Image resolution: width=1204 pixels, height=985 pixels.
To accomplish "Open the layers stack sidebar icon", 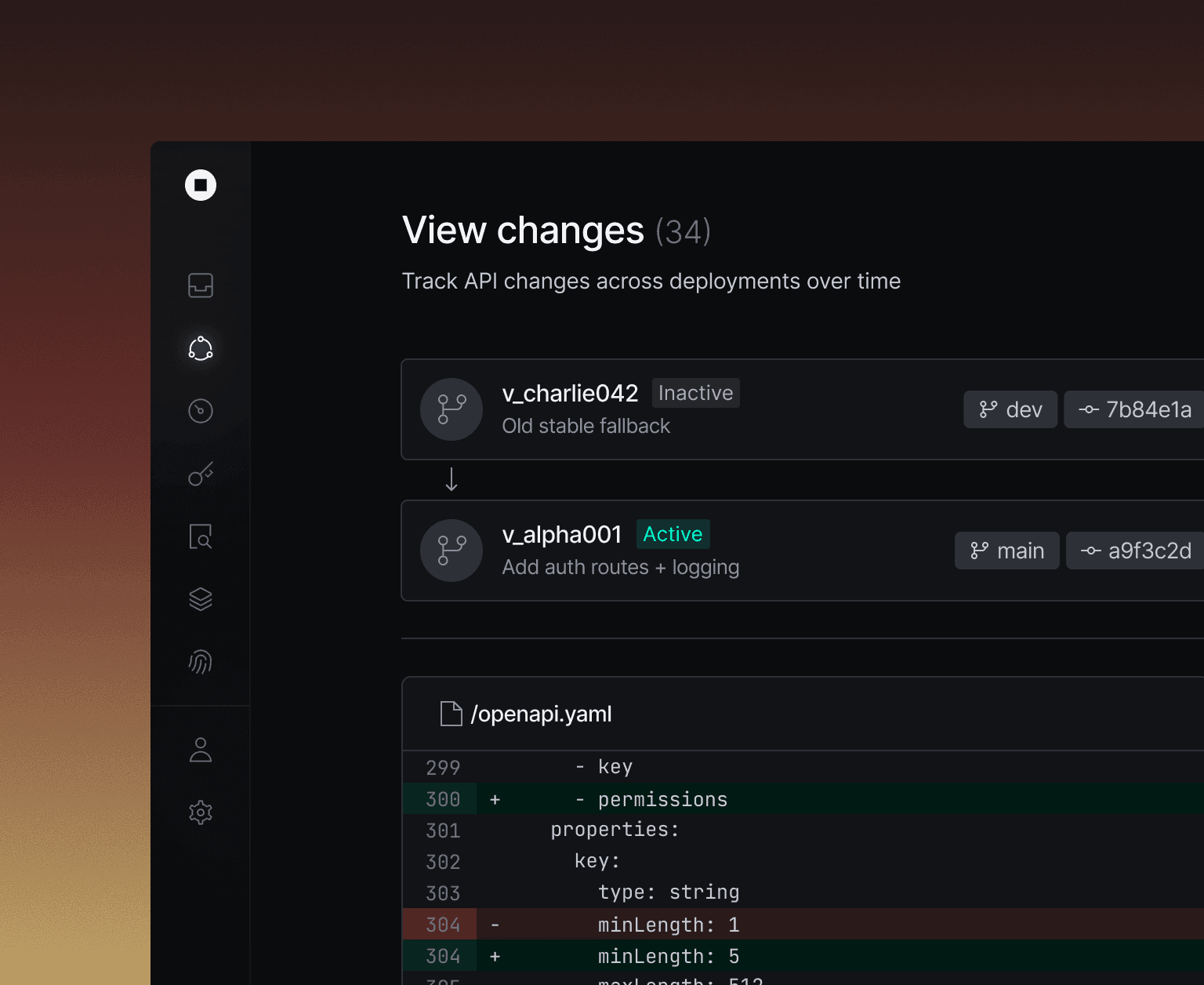I will coord(201,599).
